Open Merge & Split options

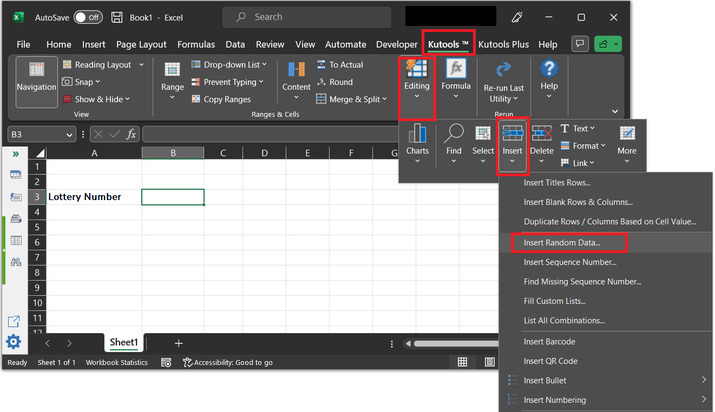tap(352, 99)
